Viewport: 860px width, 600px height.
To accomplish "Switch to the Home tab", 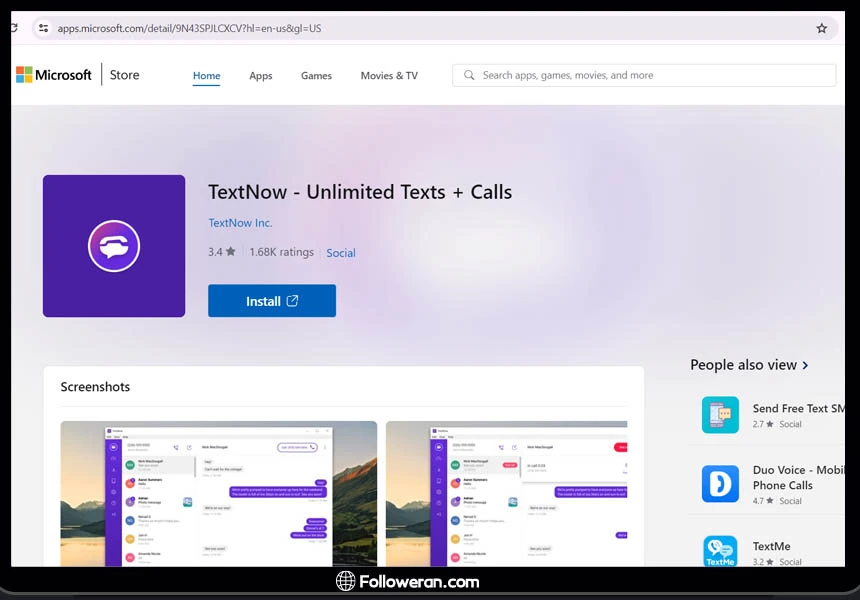I will 206,76.
